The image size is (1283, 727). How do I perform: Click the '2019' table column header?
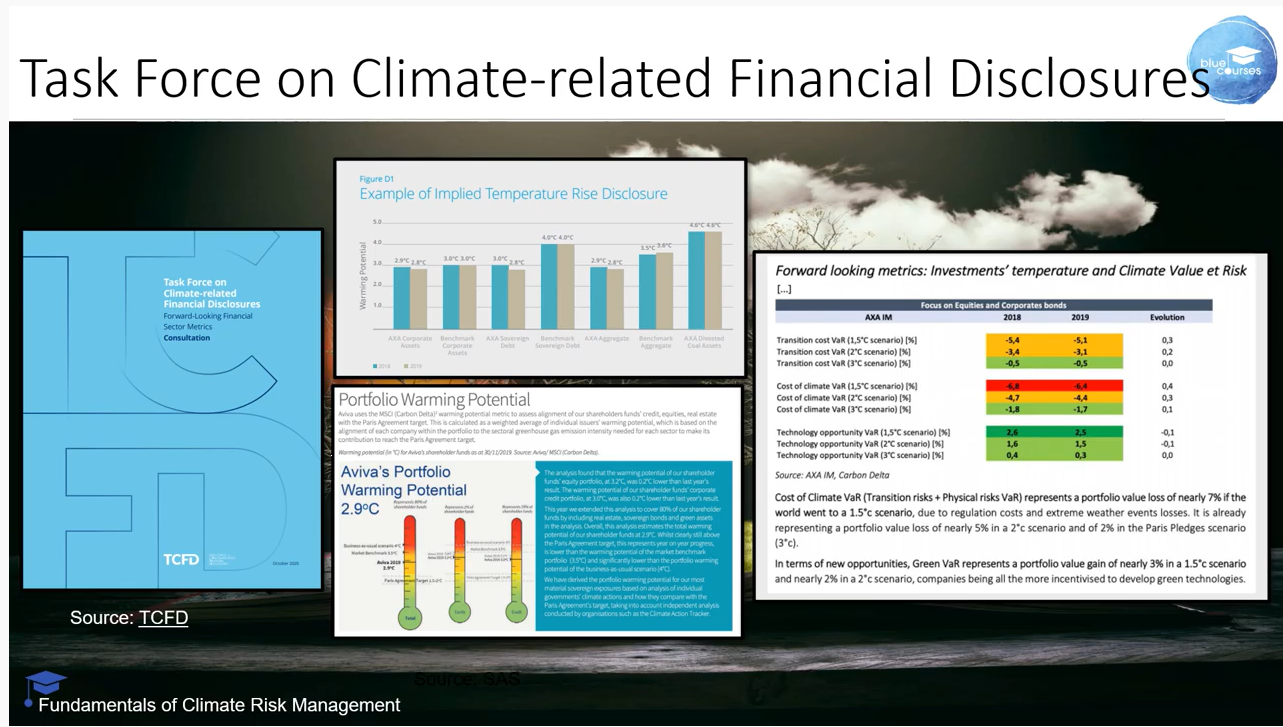coord(1078,317)
